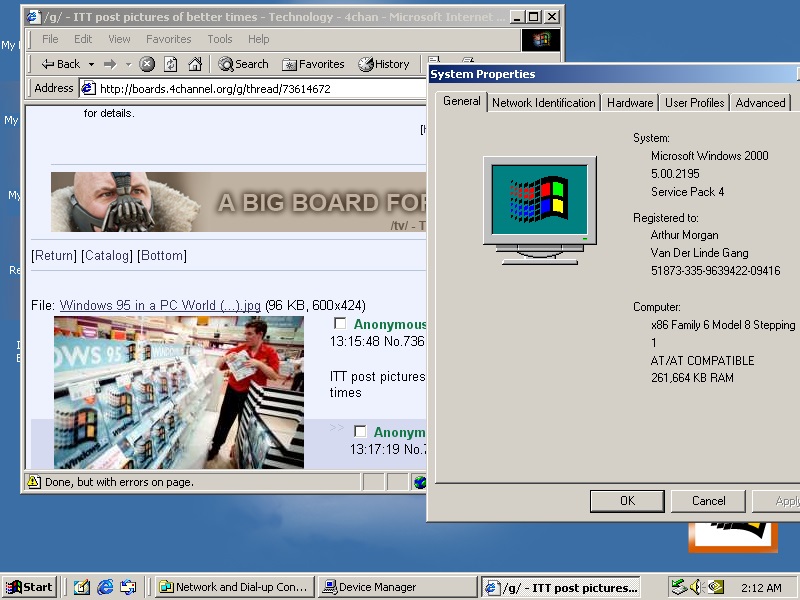
Task: Open the Help menu
Action: 259,39
